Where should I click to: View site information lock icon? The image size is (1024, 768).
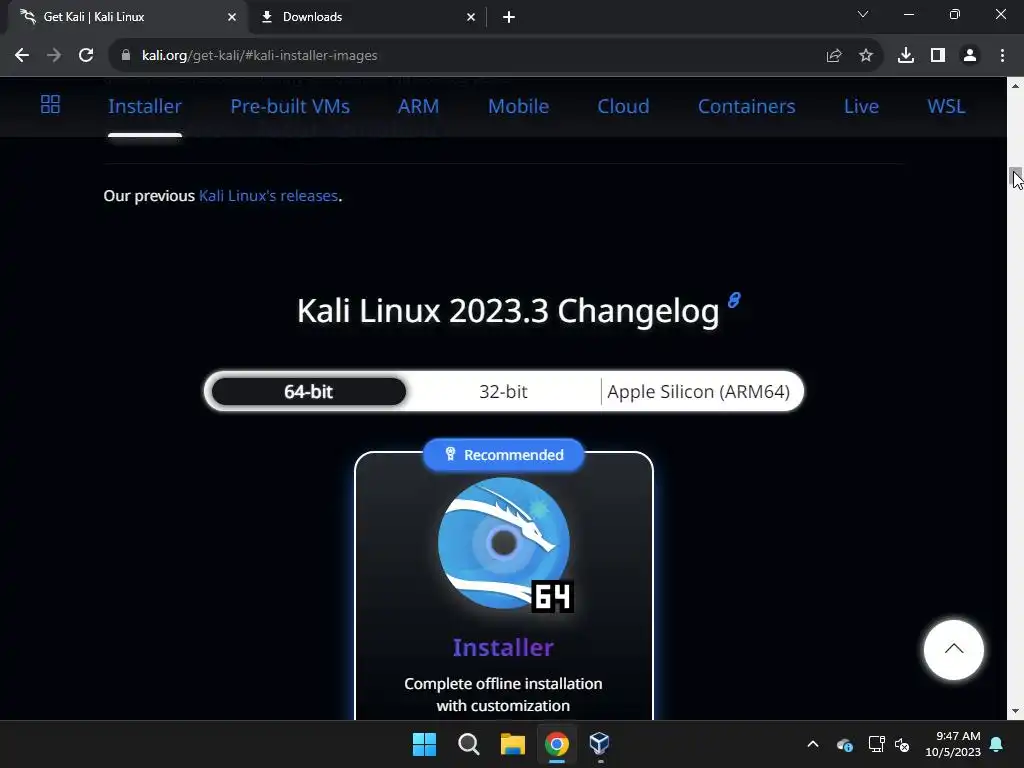click(126, 56)
